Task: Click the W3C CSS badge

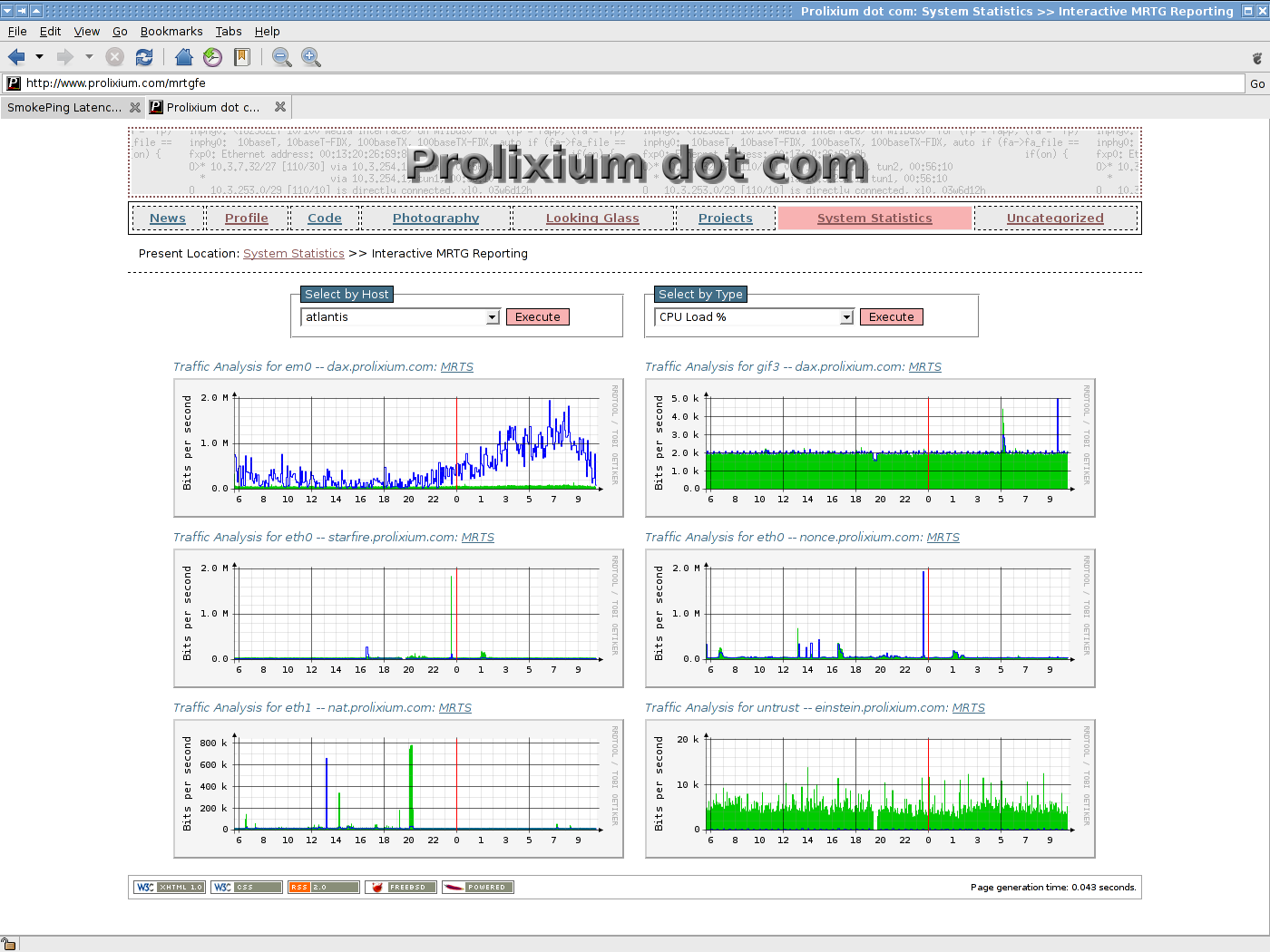Action: coord(247,888)
